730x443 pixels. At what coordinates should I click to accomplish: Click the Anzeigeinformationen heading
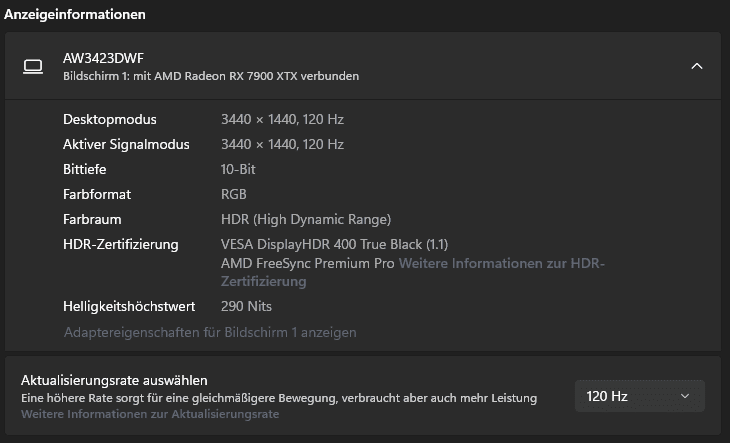click(75, 15)
